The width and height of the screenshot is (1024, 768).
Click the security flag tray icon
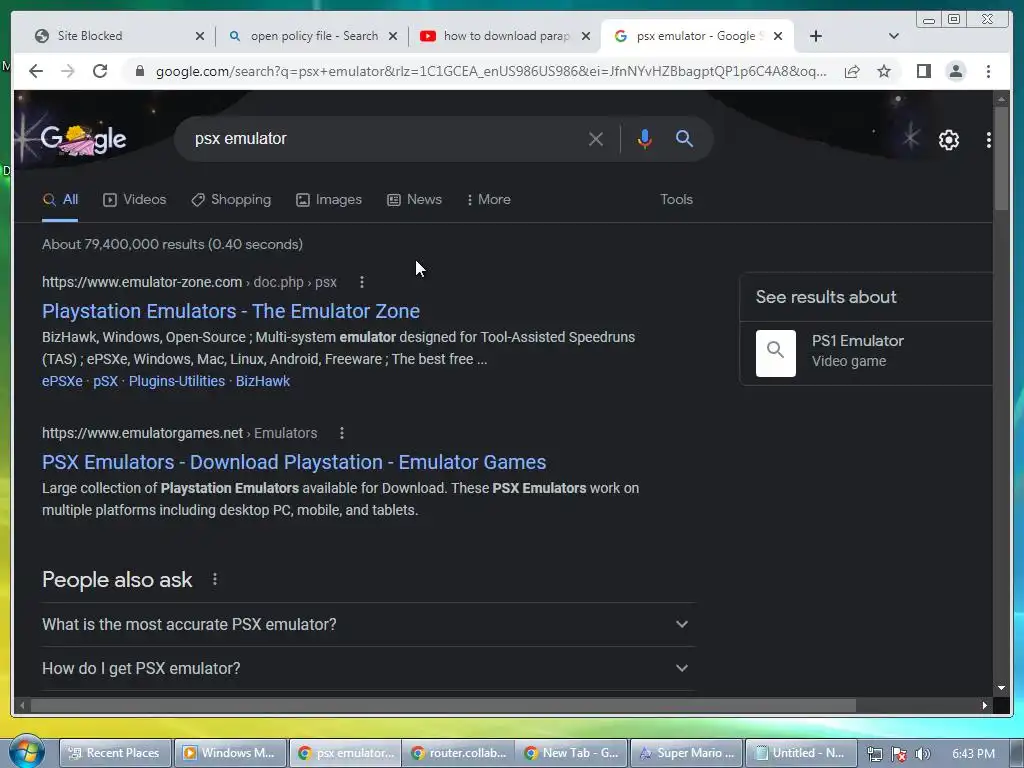coord(899,754)
